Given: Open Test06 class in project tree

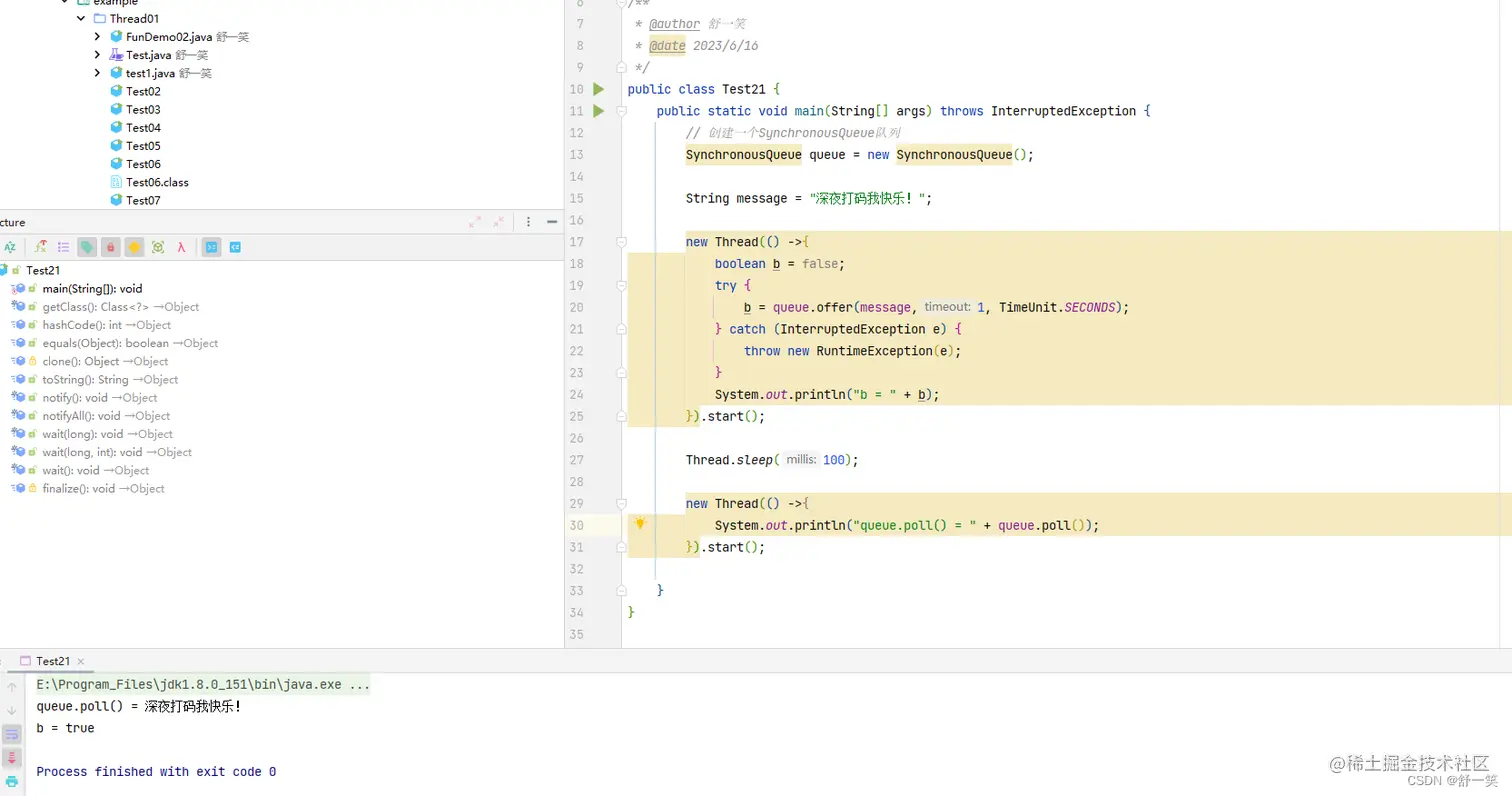Looking at the screenshot, I should (143, 164).
